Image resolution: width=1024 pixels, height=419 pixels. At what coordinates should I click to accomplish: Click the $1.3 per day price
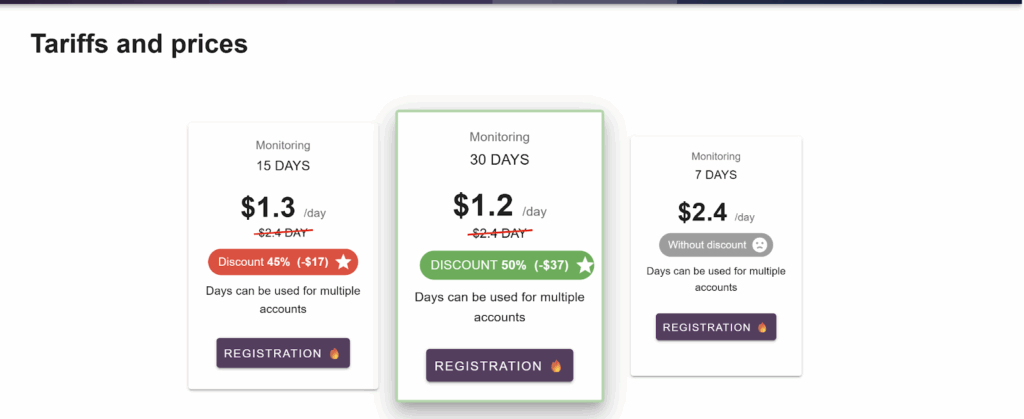[x=268, y=207]
